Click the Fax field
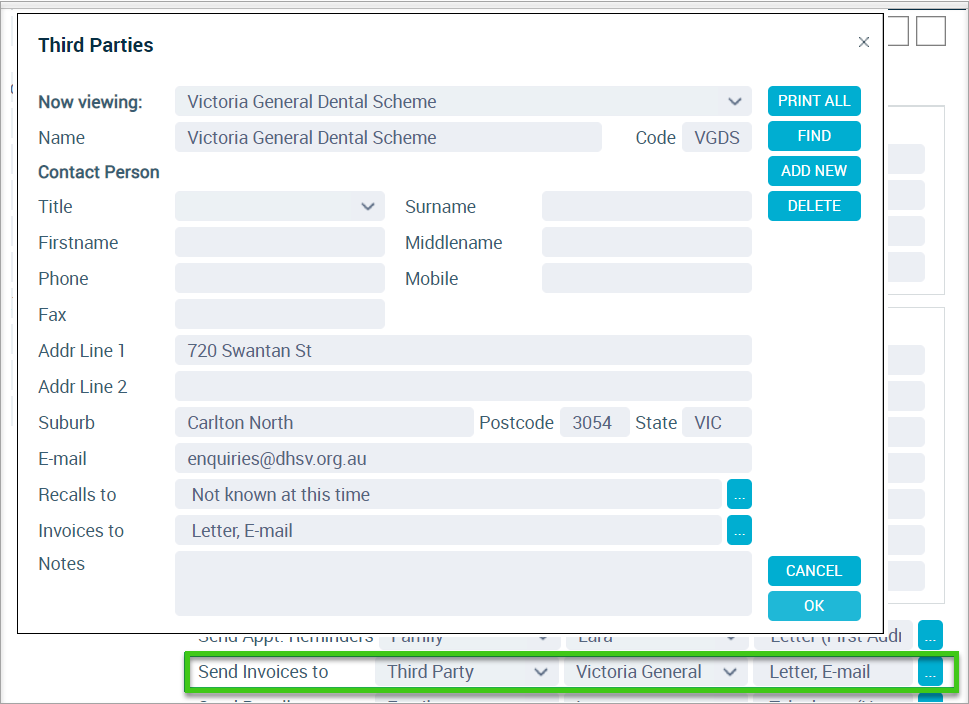This screenshot has height=704, width=969. coord(279,314)
